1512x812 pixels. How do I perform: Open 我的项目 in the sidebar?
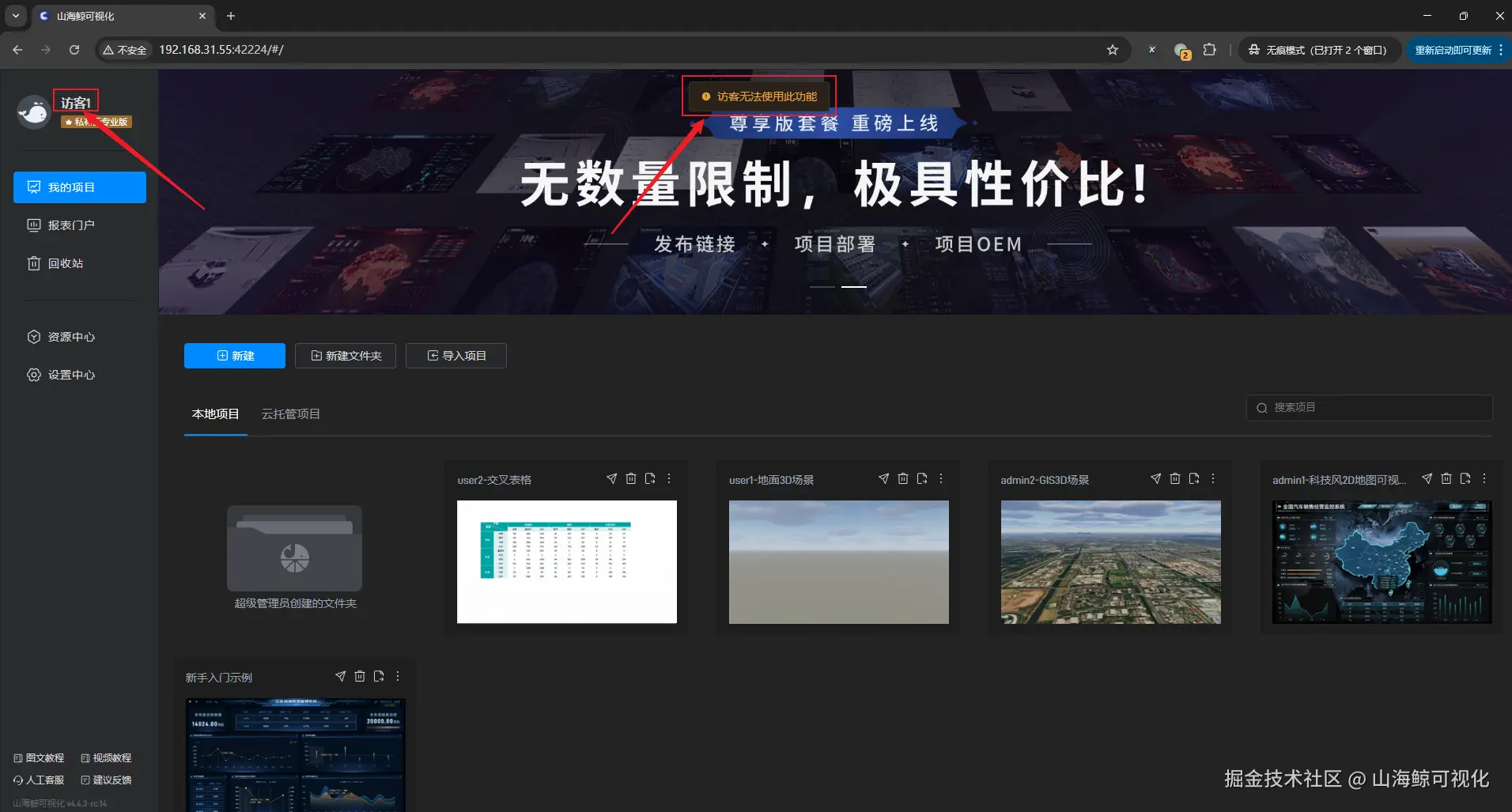[80, 187]
